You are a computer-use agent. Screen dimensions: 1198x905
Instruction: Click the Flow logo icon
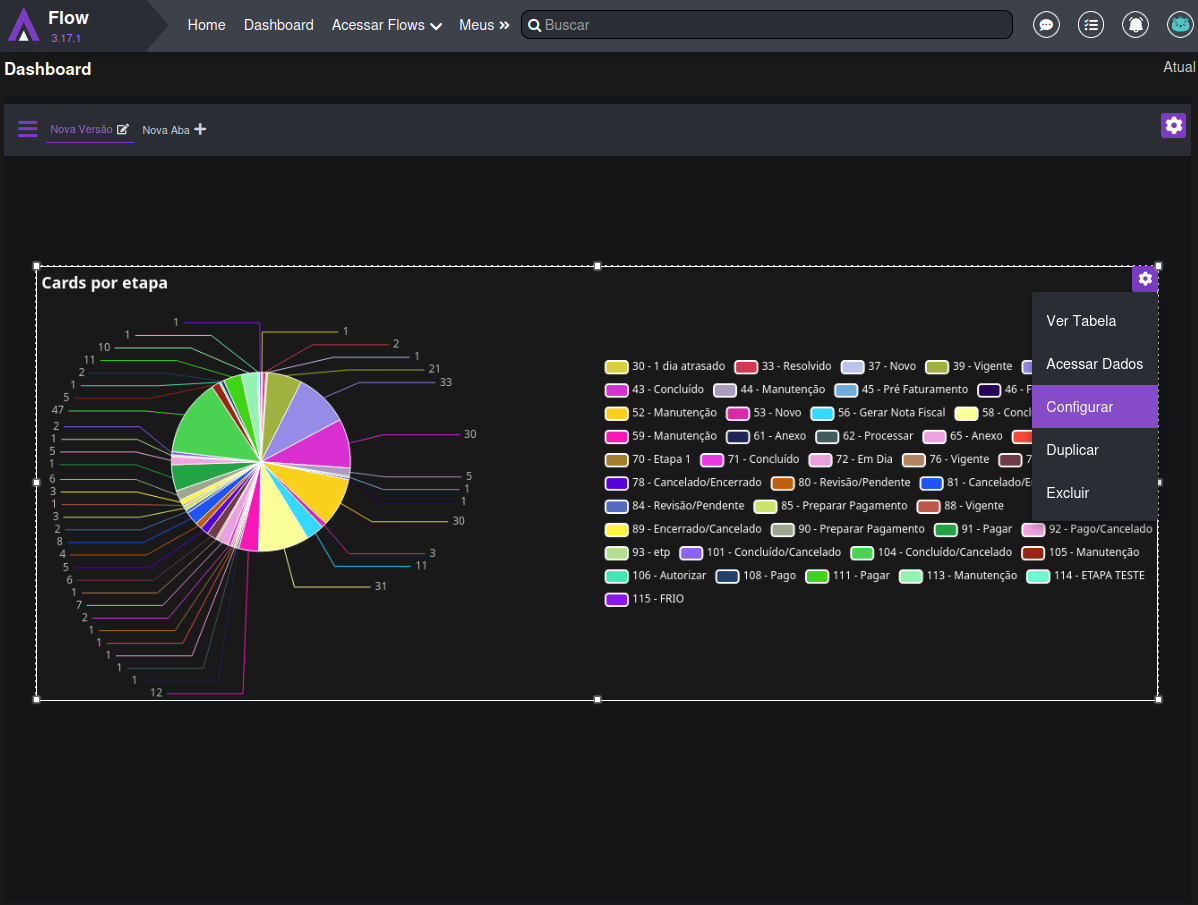[x=24, y=25]
